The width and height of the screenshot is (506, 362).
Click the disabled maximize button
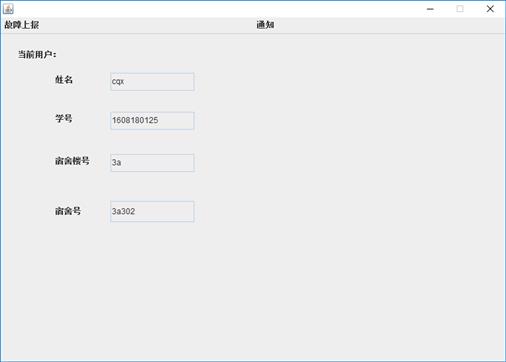pos(460,9)
